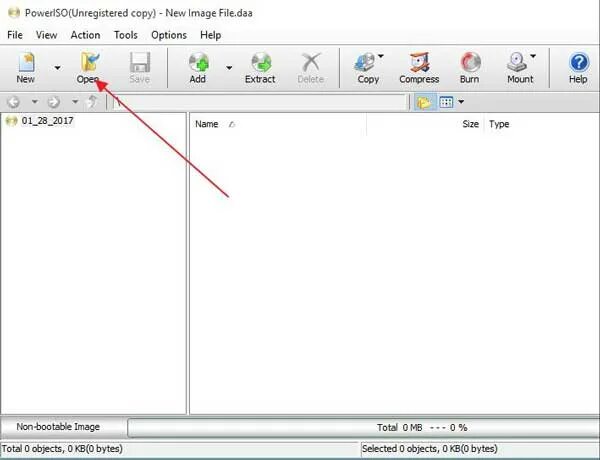
Task: Click the Non-bootable Image button
Action: click(64, 427)
